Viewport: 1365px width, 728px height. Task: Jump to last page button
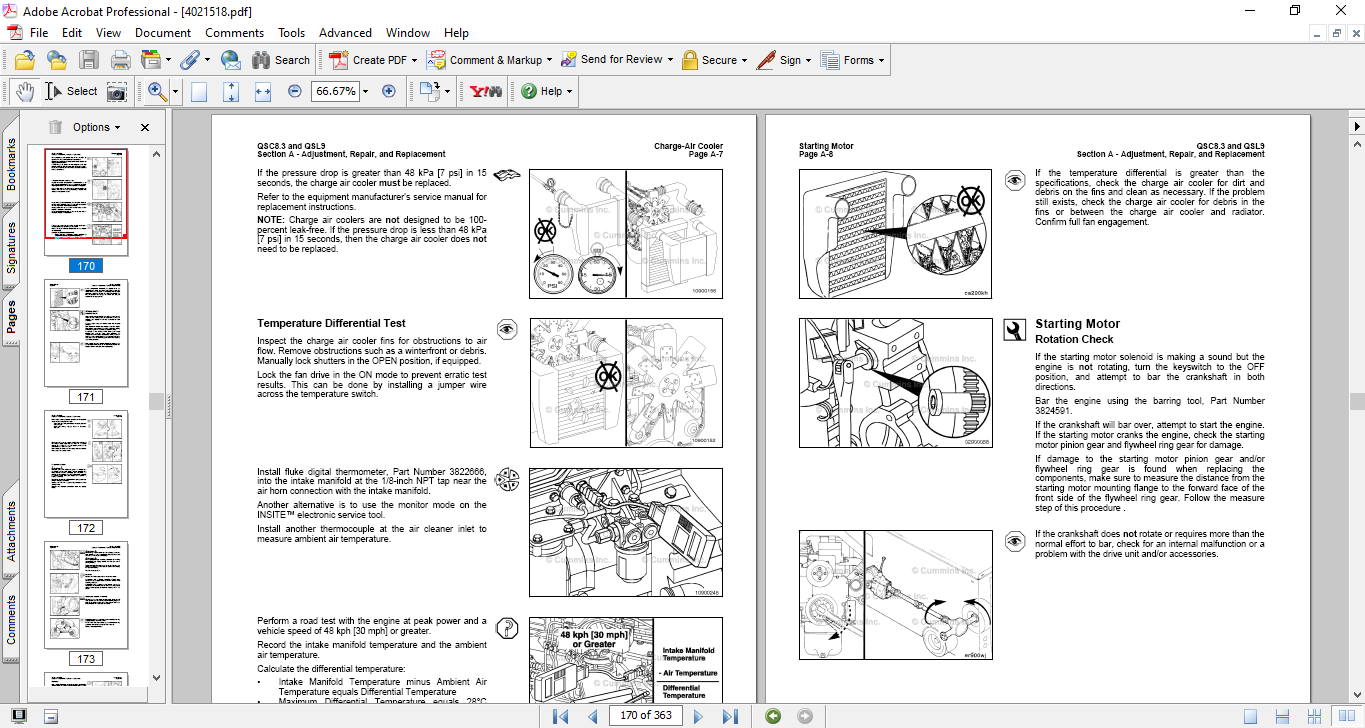tap(730, 716)
